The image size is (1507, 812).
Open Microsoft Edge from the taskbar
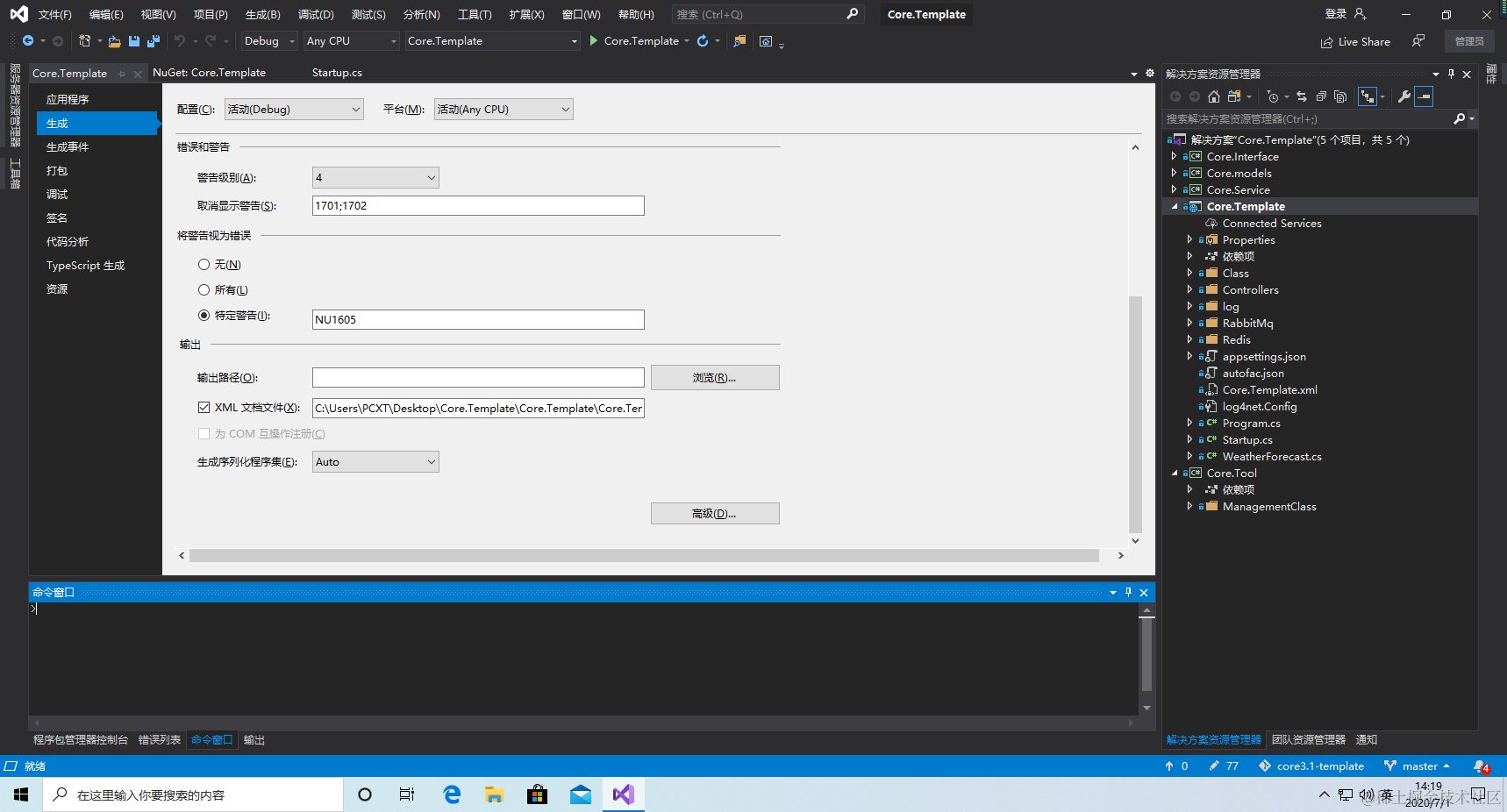(452, 794)
